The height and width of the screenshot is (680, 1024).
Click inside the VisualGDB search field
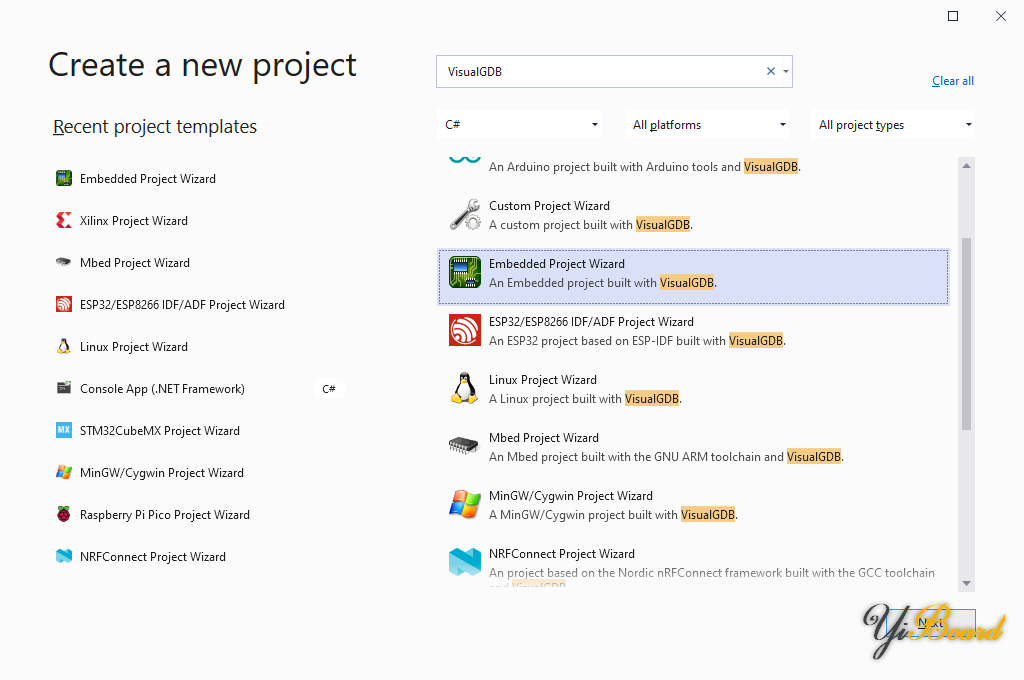[x=600, y=72]
